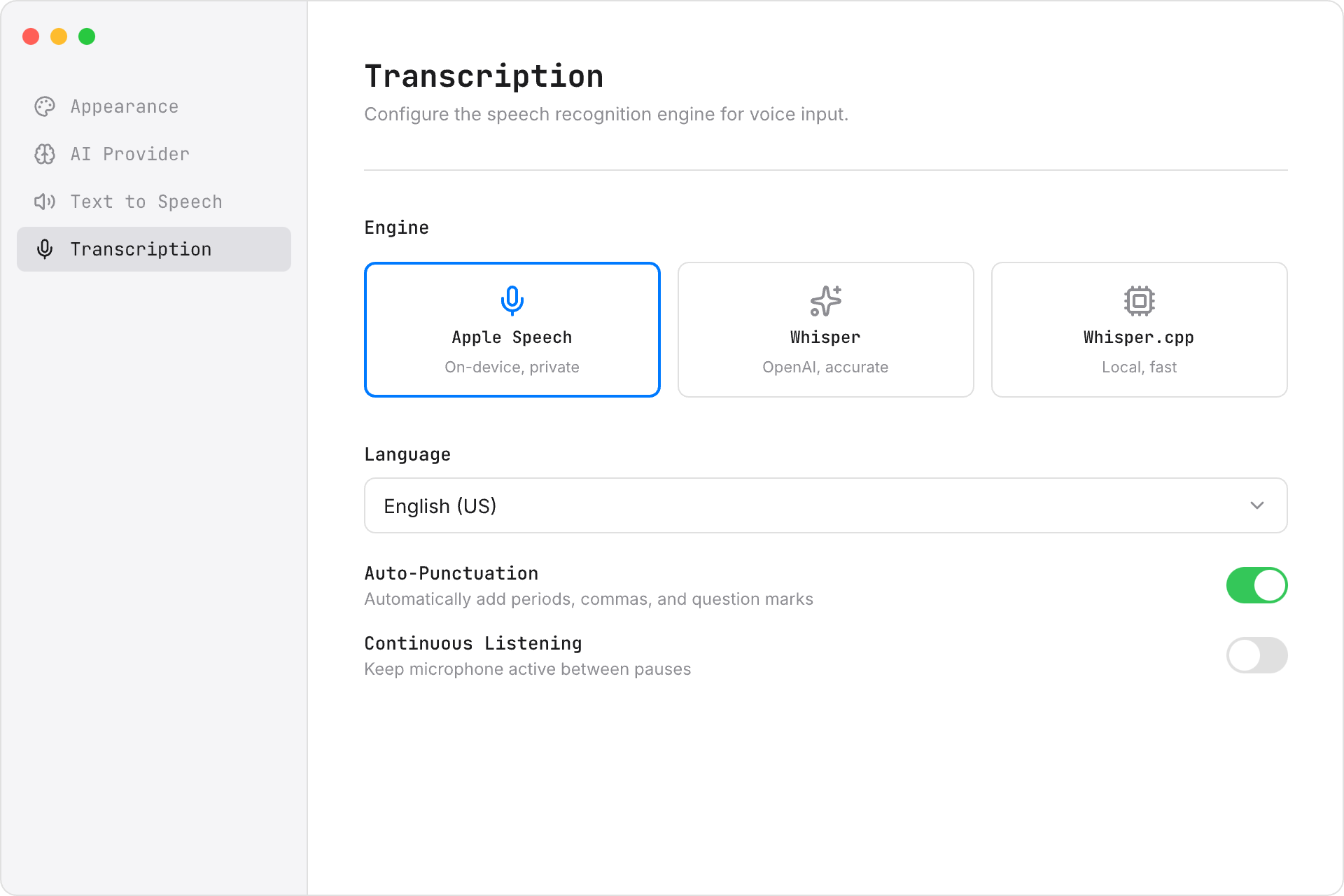
Task: Choose the Whisper OpenAI engine card
Action: 826,330
